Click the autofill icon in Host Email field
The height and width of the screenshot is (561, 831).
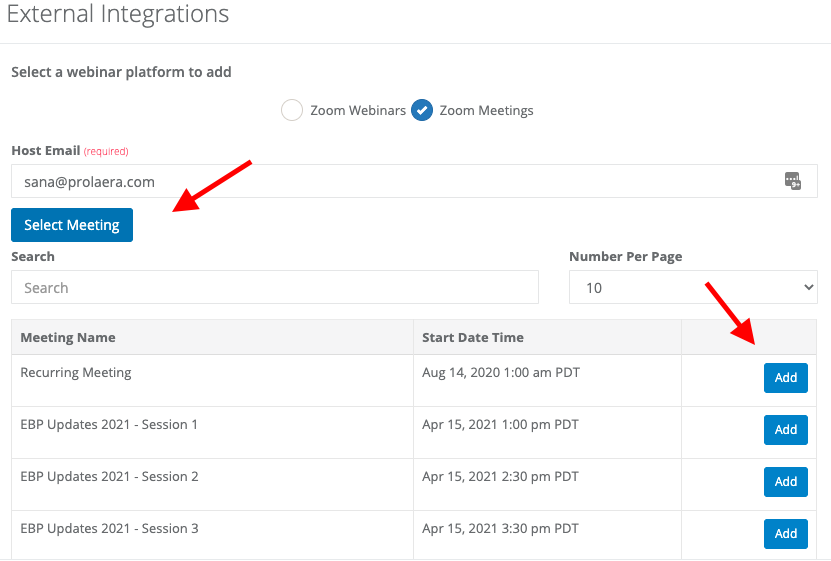[793, 181]
